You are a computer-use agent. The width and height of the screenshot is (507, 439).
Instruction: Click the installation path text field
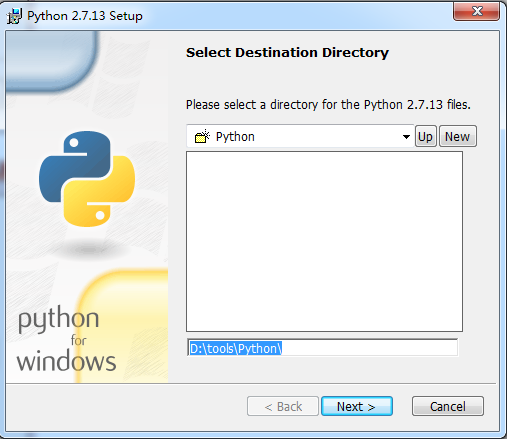pyautogui.click(x=322, y=348)
